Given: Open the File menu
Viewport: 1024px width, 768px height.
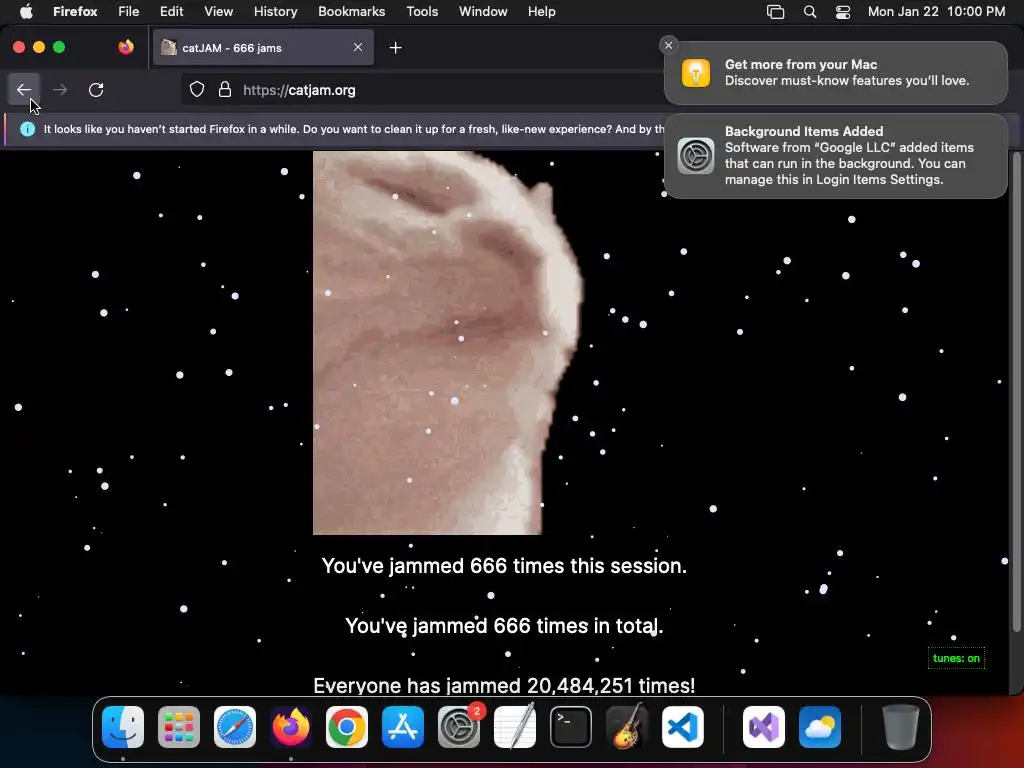Looking at the screenshot, I should click(x=129, y=11).
